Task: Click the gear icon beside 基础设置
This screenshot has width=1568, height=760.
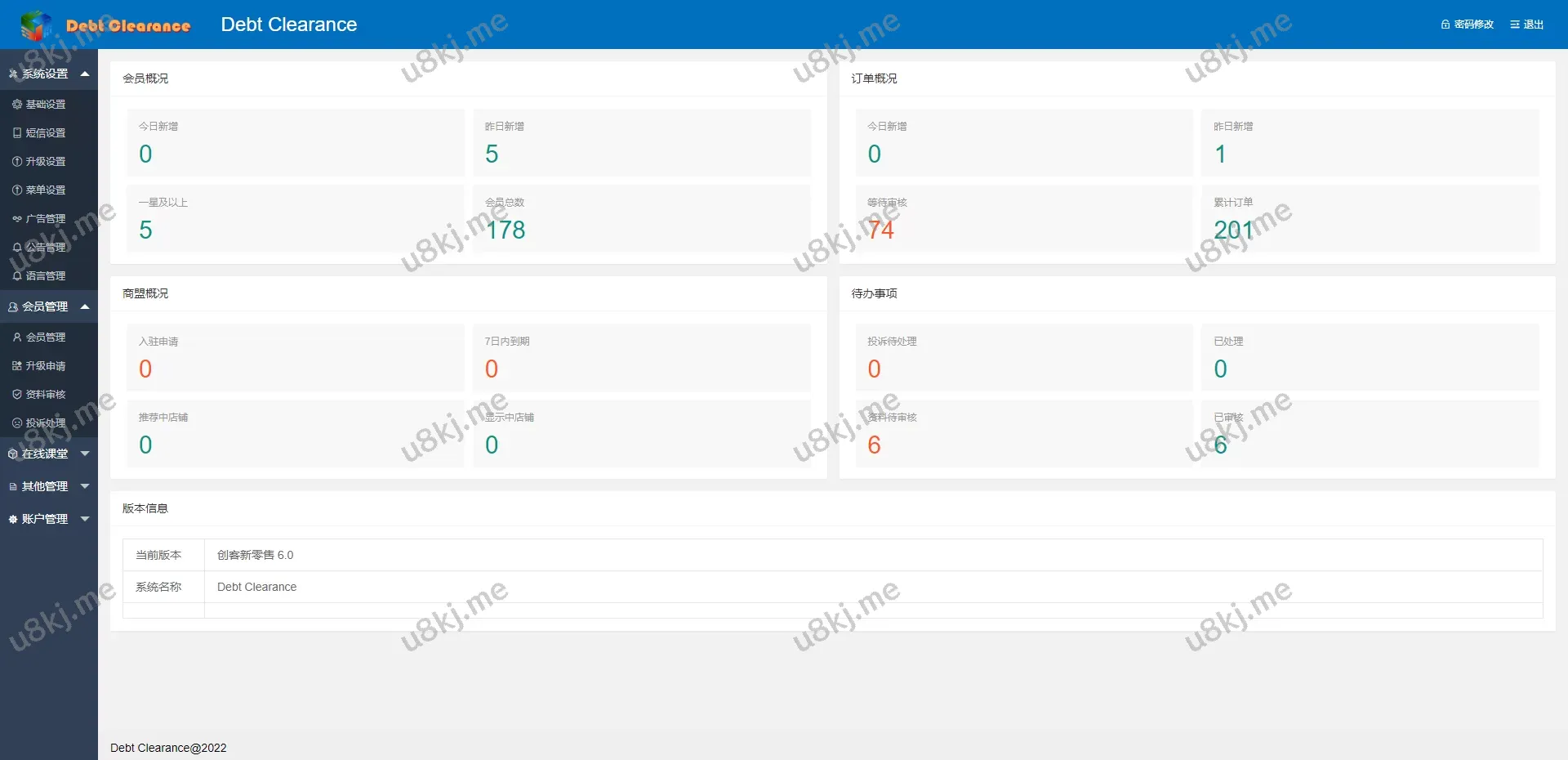Action: [17, 105]
